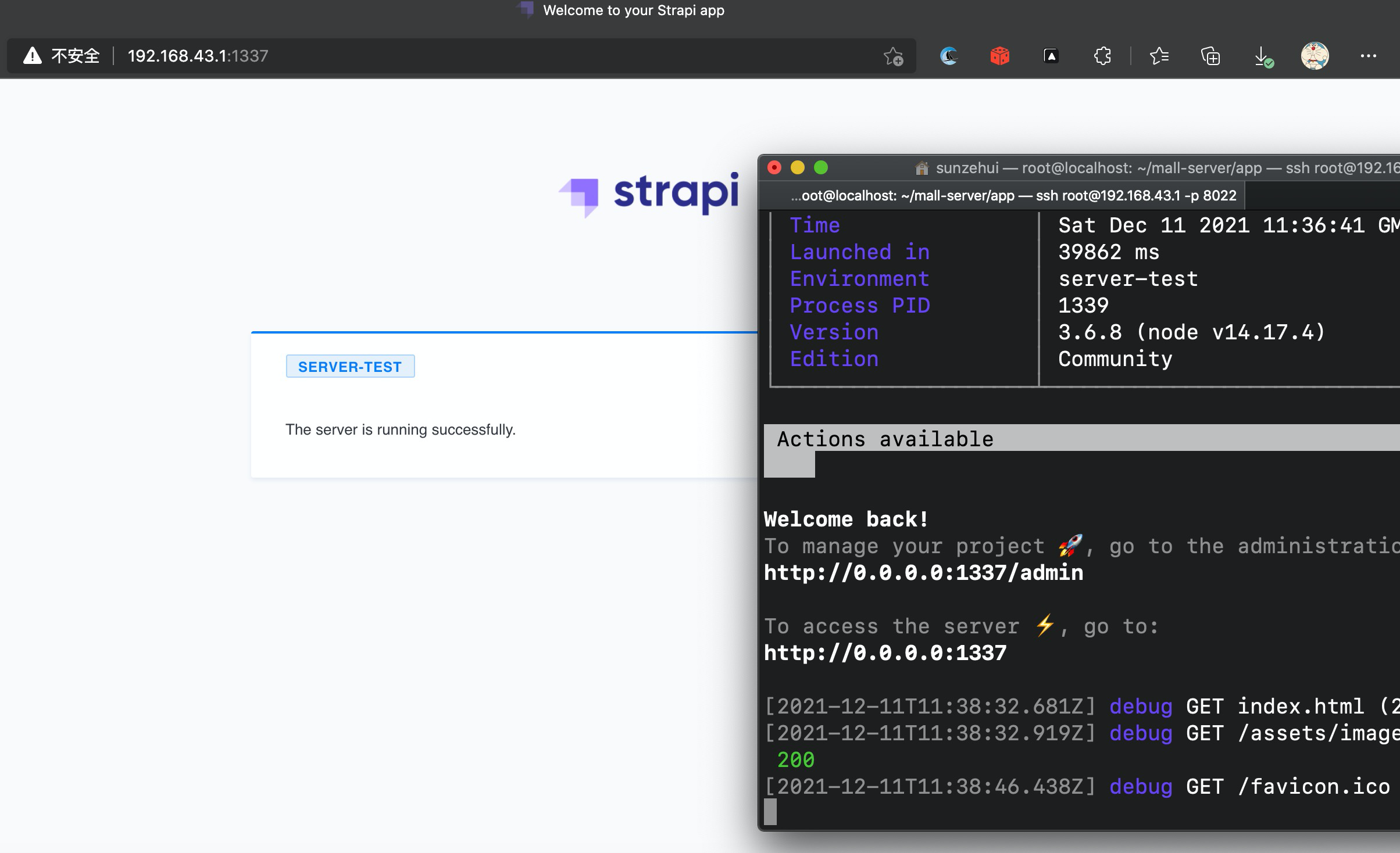Click the http://0.0.0.0:1337/admin link in terminal
The image size is (1400, 853).
point(923,573)
